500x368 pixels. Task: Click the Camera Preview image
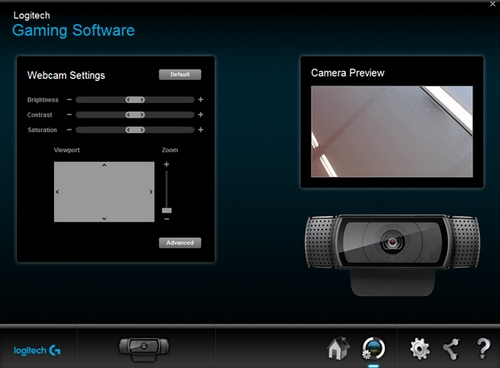pyautogui.click(x=392, y=132)
